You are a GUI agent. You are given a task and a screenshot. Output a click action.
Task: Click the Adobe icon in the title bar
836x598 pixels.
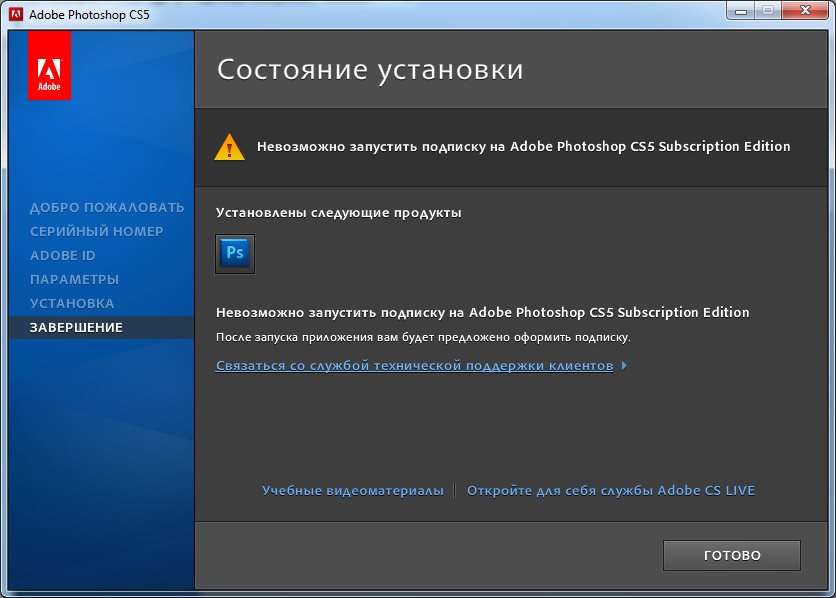[x=16, y=14]
